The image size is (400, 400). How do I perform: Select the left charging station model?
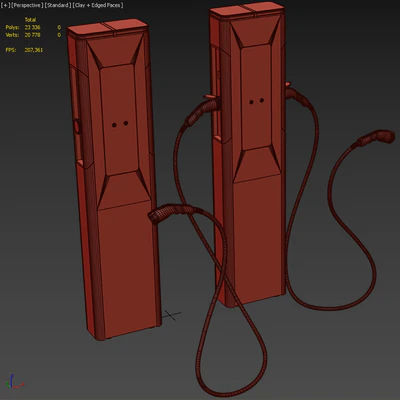pos(113,180)
